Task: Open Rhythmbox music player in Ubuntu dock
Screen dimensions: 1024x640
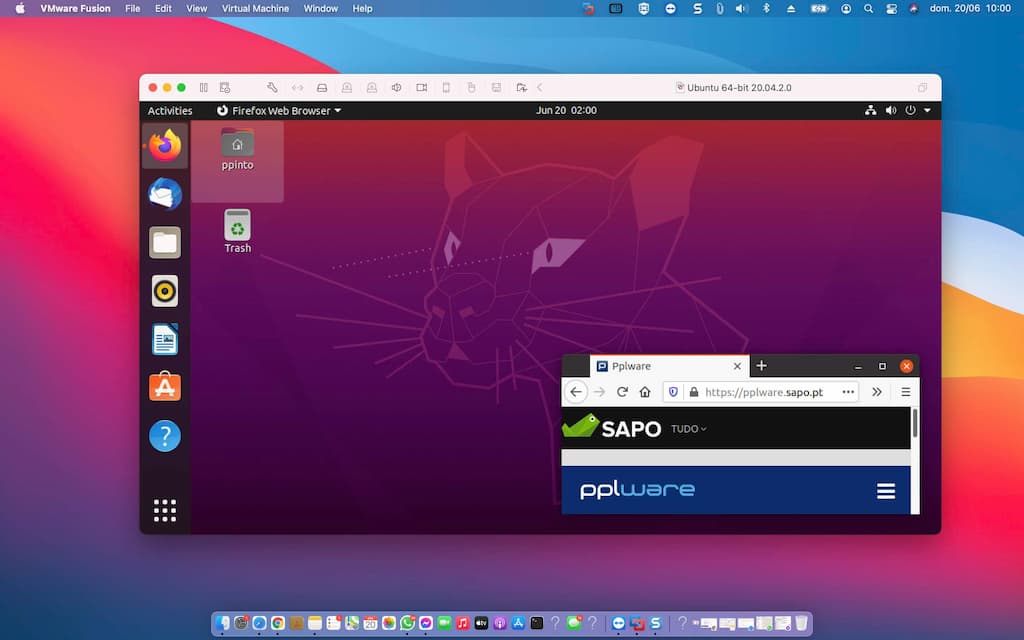Action: tap(165, 291)
